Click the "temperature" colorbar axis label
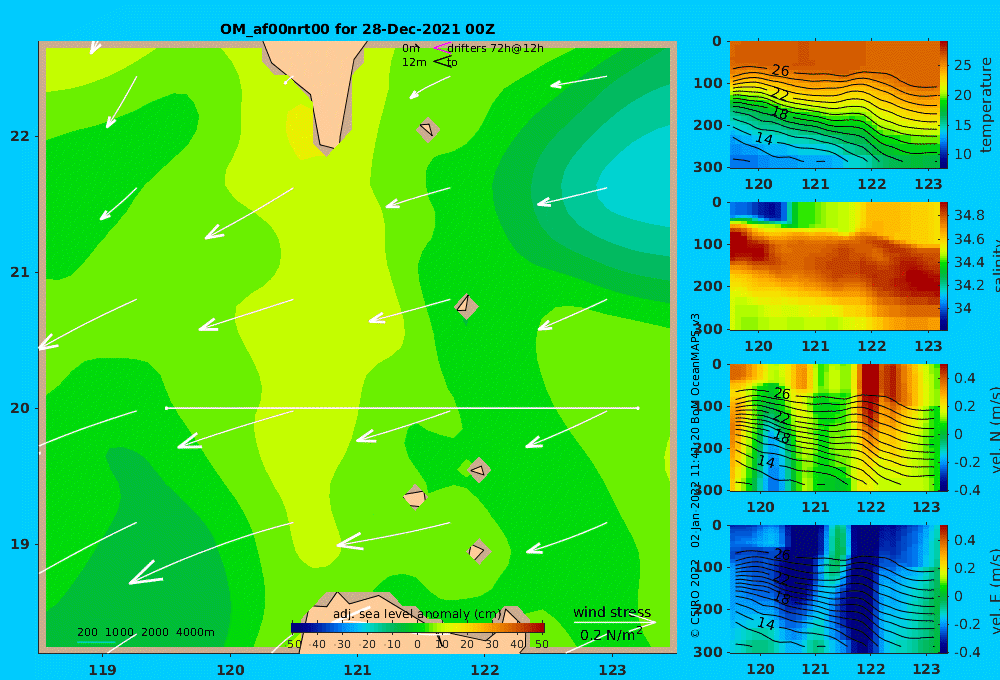1000x680 pixels. tap(987, 105)
